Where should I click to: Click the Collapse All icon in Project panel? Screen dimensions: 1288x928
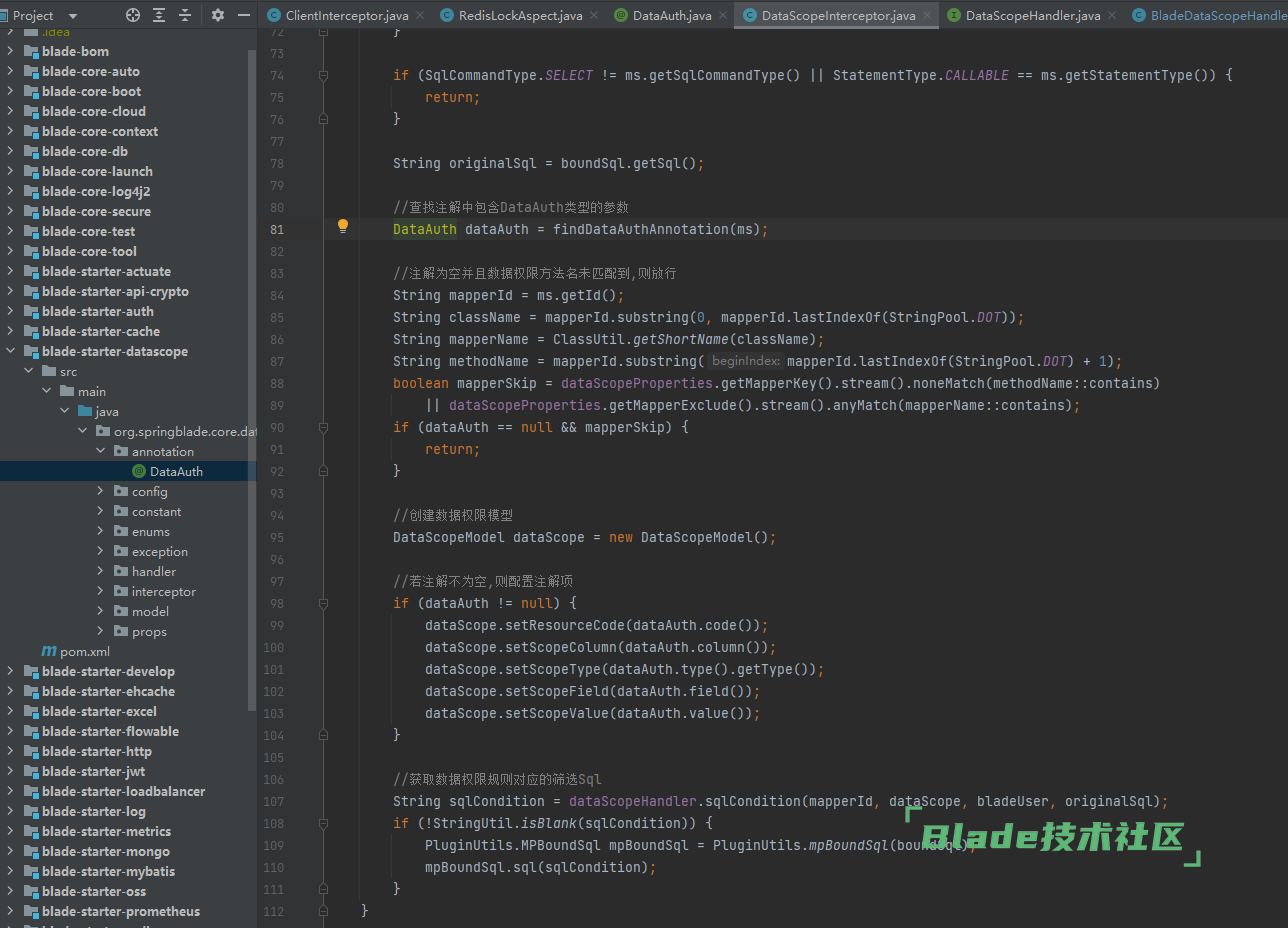pyautogui.click(x=185, y=15)
